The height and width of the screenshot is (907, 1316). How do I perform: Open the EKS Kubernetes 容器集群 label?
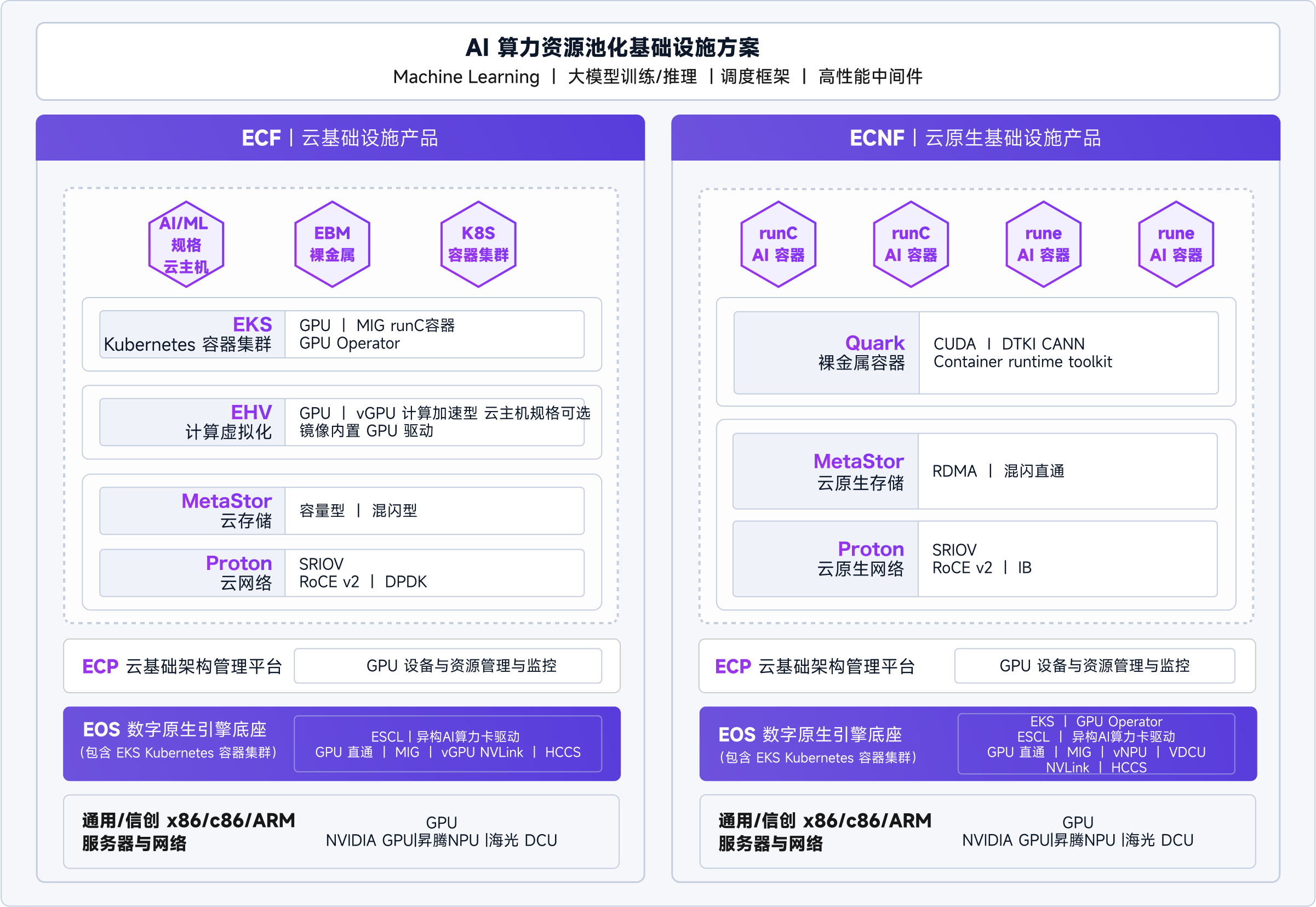192,334
